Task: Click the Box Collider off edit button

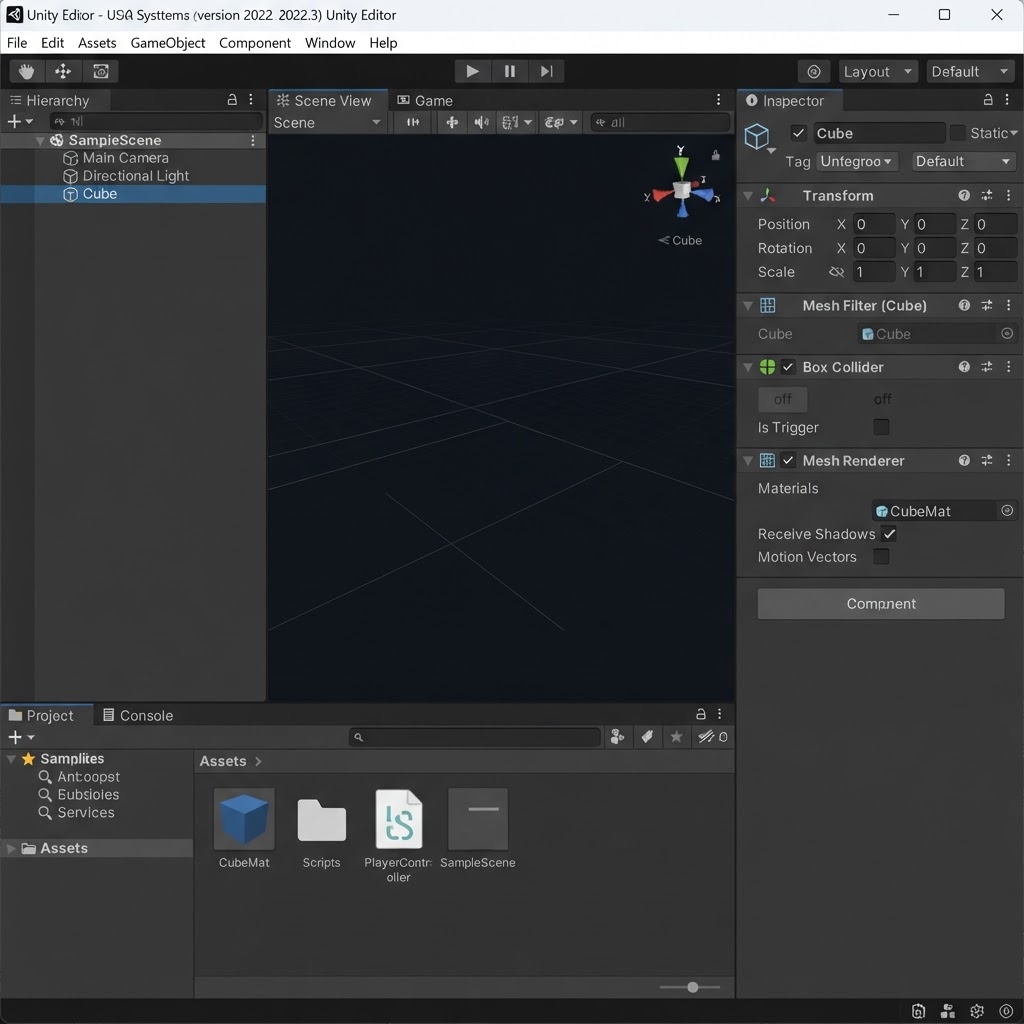Action: [x=782, y=399]
